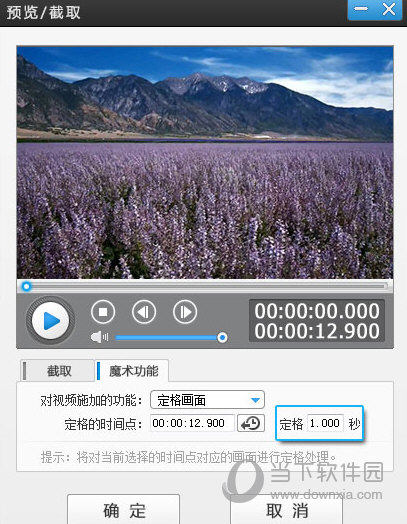
Task: Minimize the 预览/截取 window
Action: [x=361, y=9]
